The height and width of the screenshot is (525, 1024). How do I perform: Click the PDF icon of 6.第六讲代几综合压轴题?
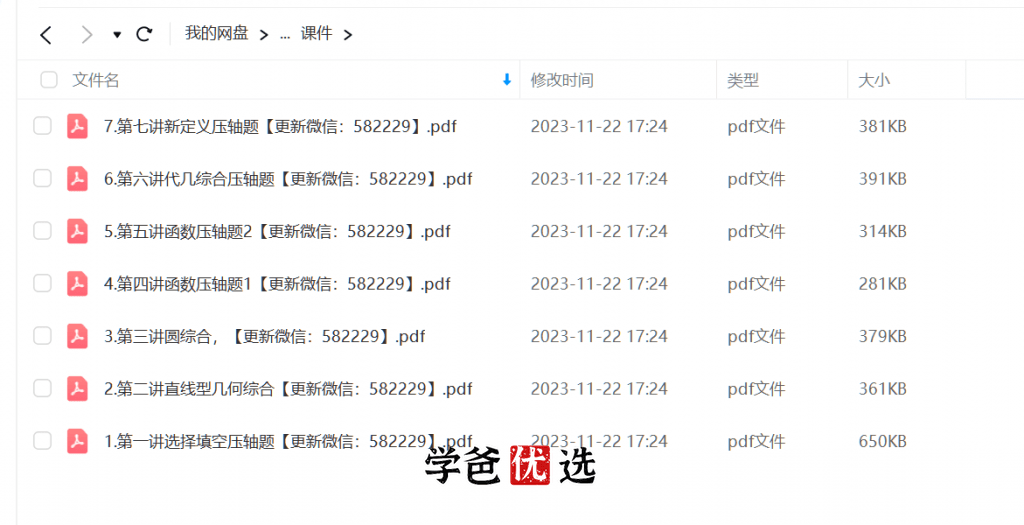point(78,178)
